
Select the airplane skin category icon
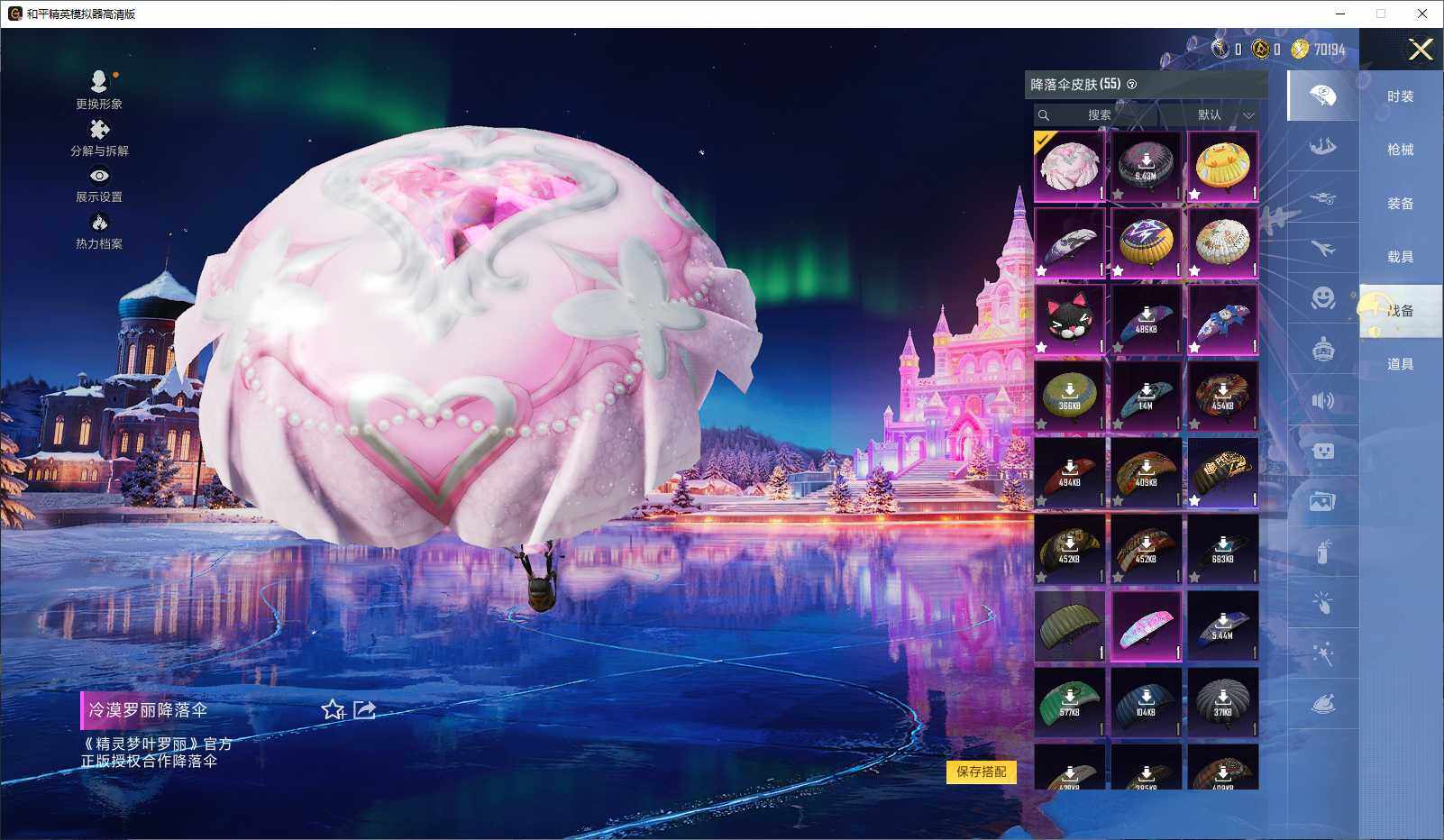(1322, 248)
